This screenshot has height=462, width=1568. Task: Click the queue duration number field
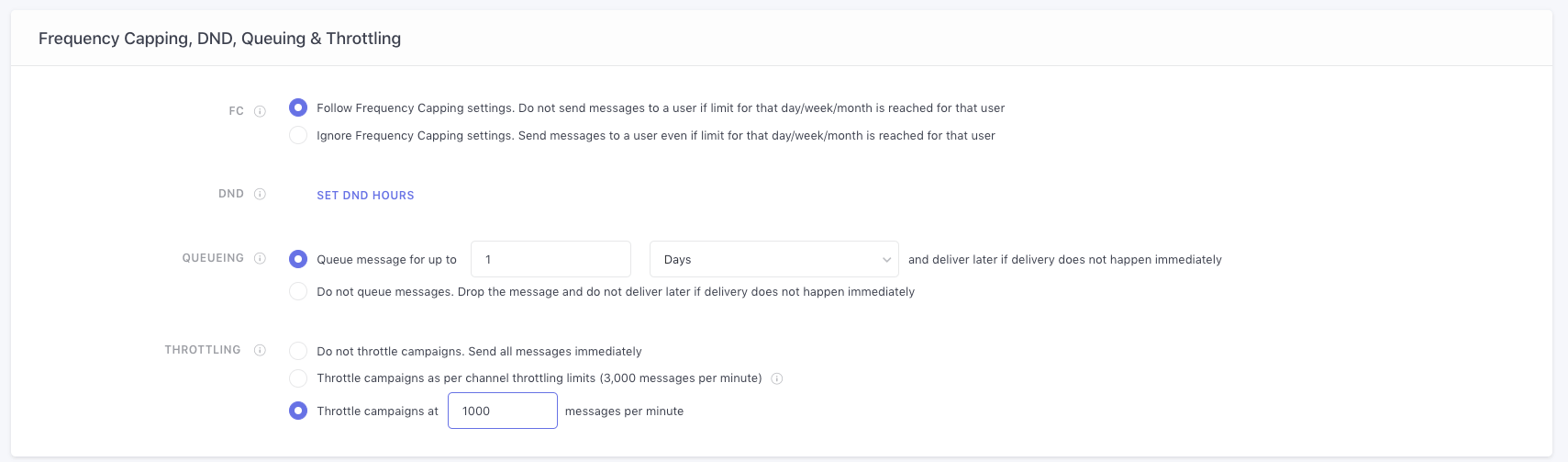pos(550,259)
